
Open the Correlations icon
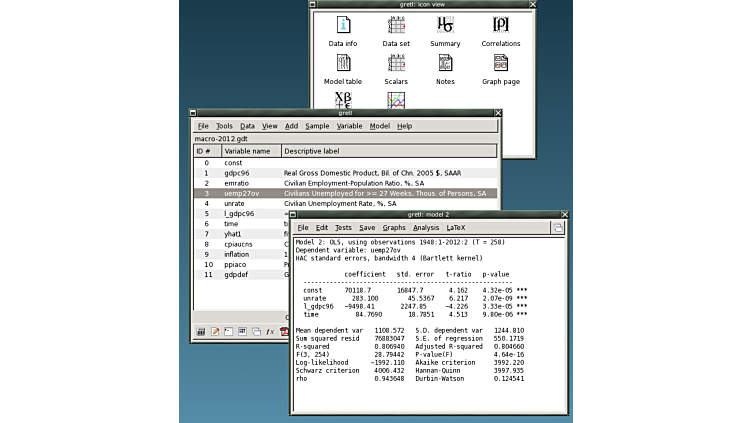[x=500, y=26]
